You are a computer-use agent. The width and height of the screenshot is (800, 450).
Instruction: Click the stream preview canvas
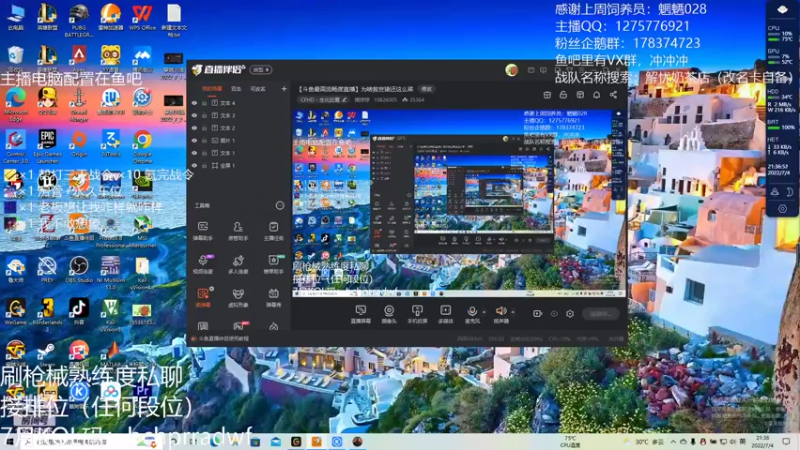point(458,203)
